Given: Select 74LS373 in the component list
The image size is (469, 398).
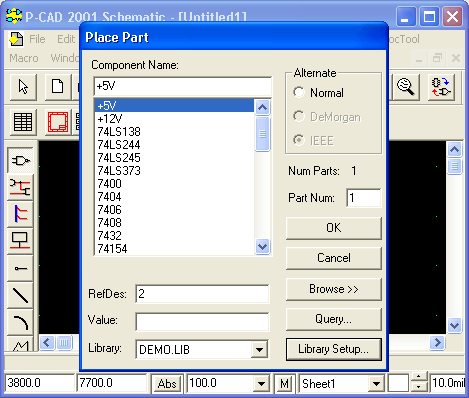Looking at the screenshot, I should coord(175,171).
